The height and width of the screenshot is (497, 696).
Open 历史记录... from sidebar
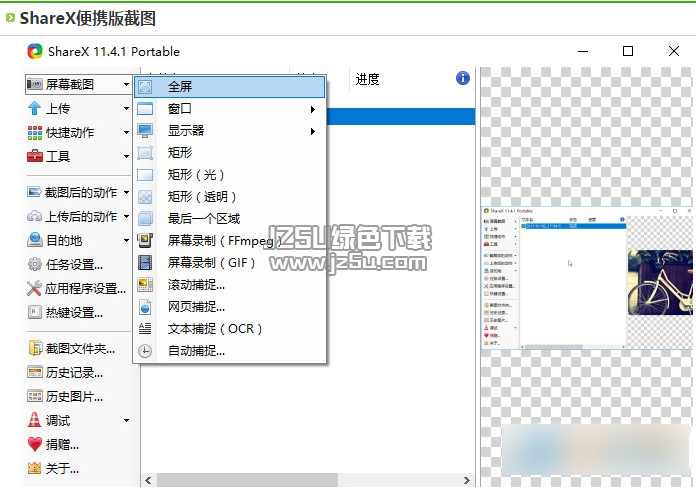point(74,372)
